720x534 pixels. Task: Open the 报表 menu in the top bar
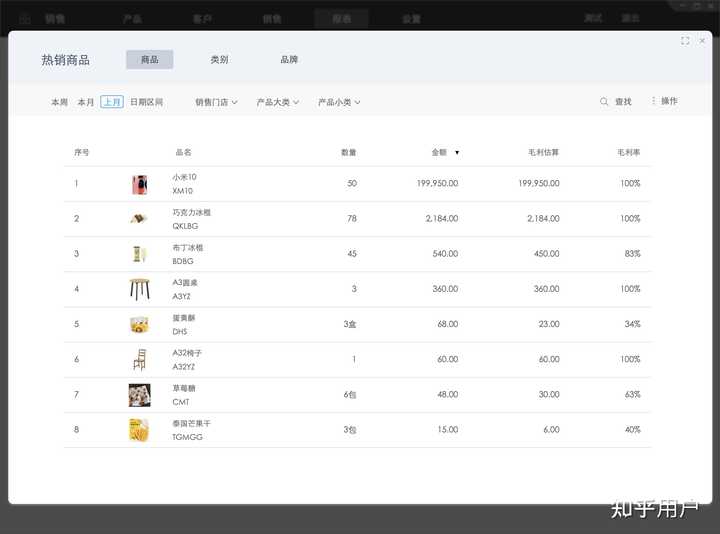click(342, 19)
